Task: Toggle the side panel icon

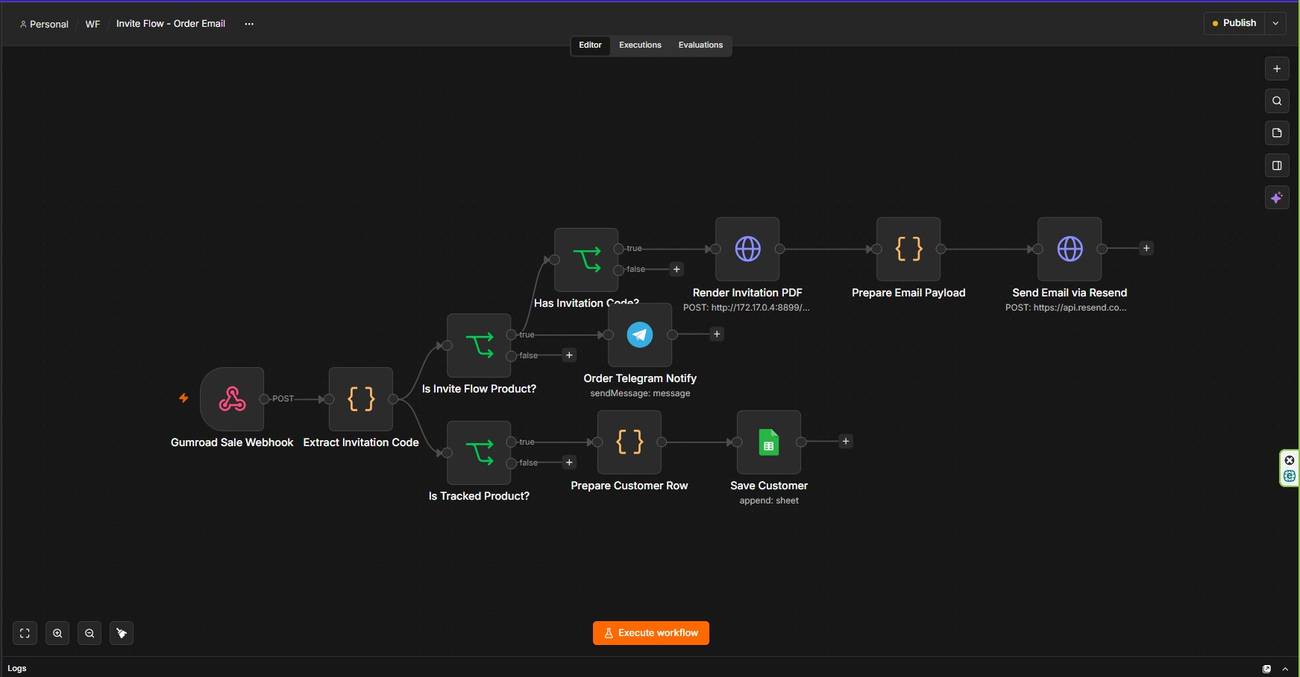Action: point(1276,165)
